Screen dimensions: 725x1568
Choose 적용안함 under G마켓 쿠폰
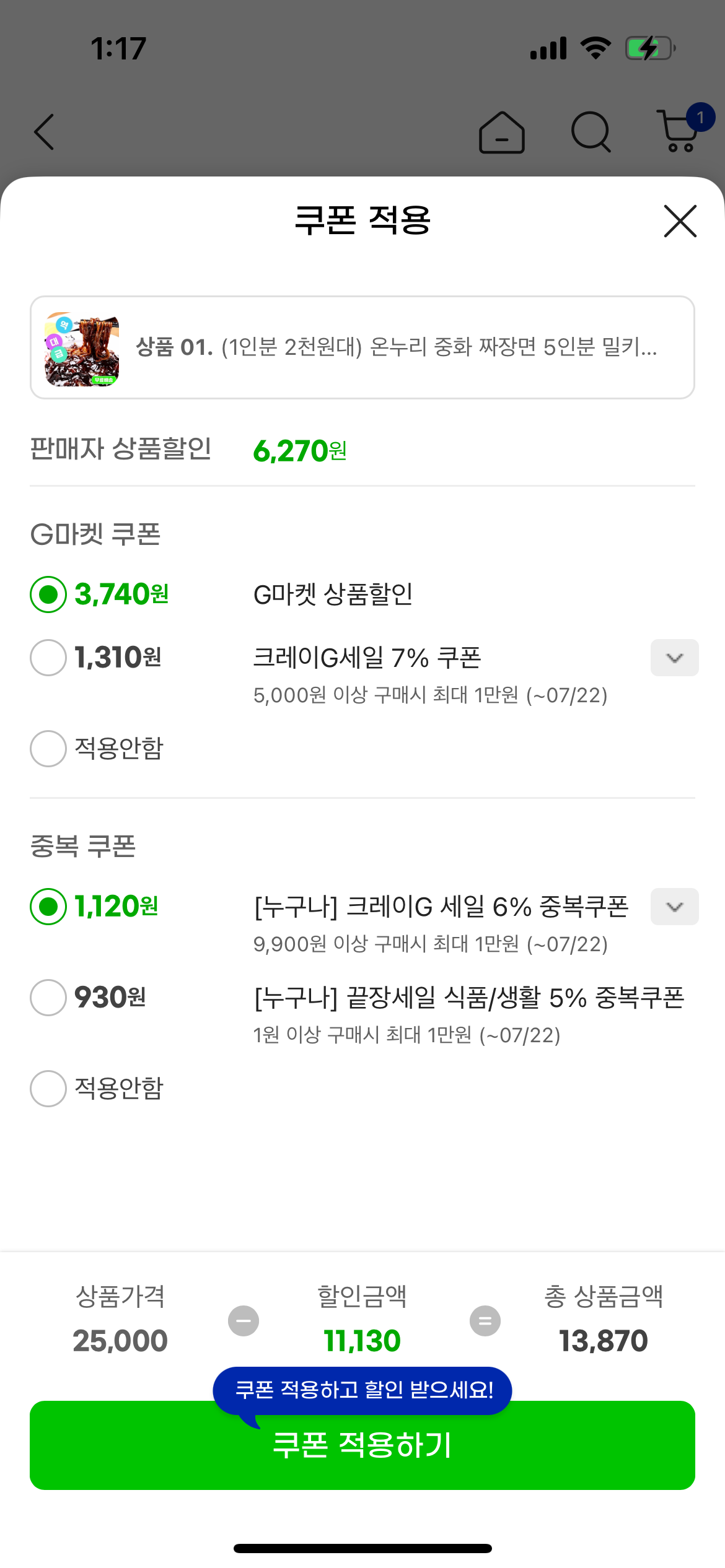[48, 749]
